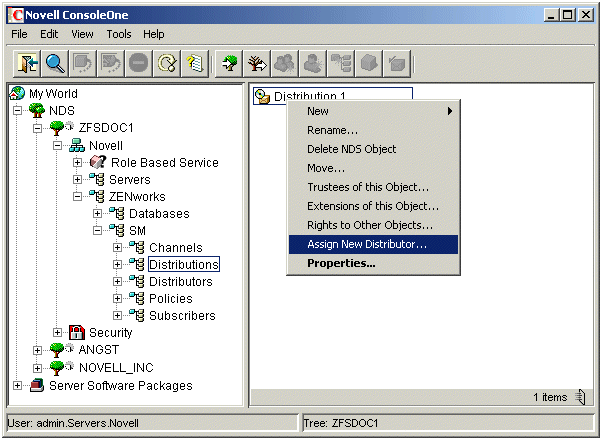Click the first grayed-out window toolbar icon
The height and width of the screenshot is (440, 603).
click(83, 63)
